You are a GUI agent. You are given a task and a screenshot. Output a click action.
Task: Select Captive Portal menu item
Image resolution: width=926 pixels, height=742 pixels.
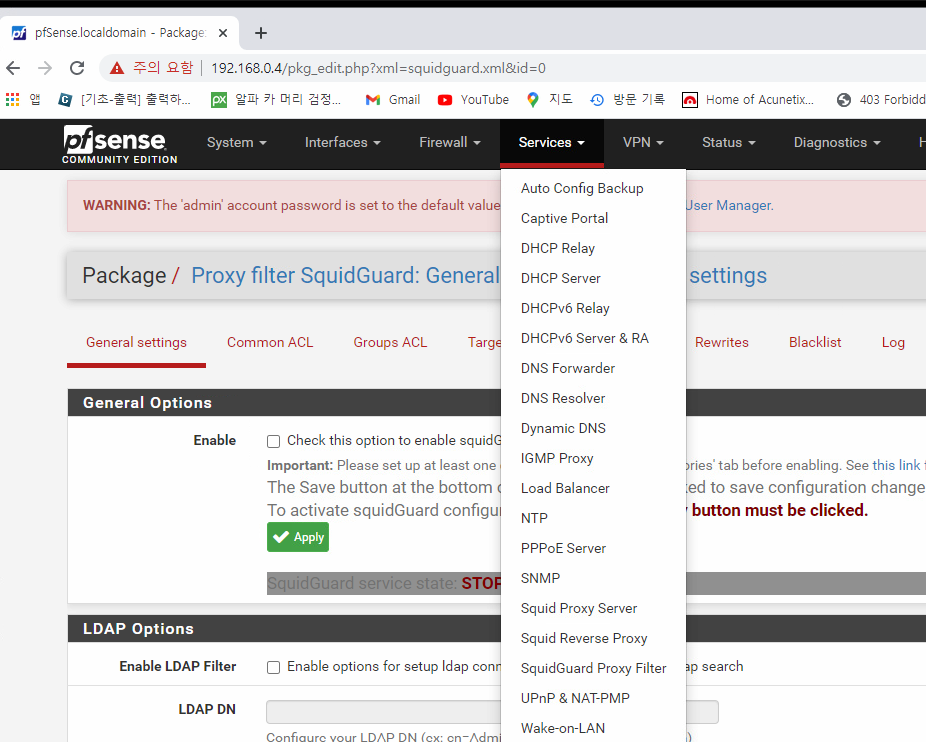593,218
